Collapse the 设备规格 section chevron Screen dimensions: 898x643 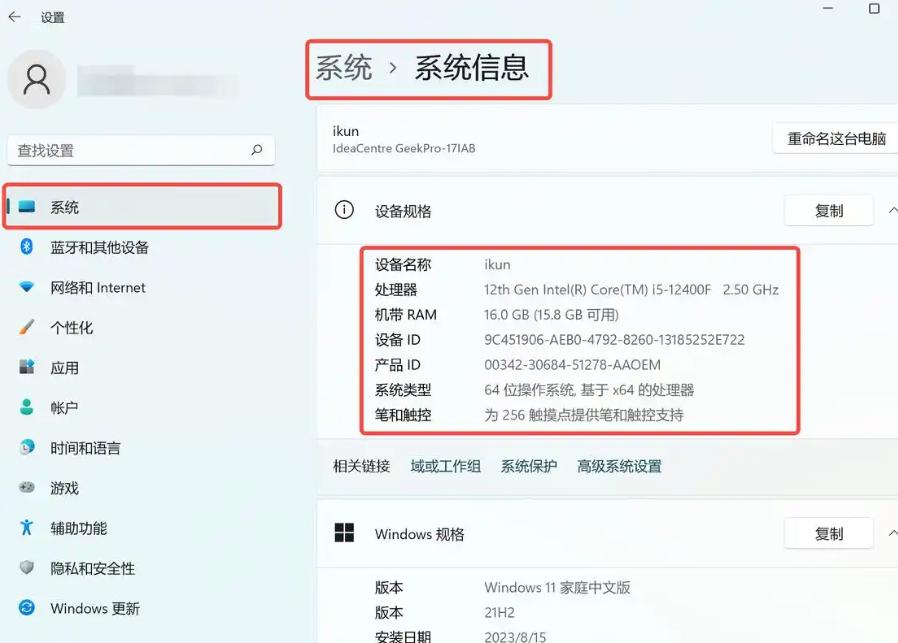(892, 210)
